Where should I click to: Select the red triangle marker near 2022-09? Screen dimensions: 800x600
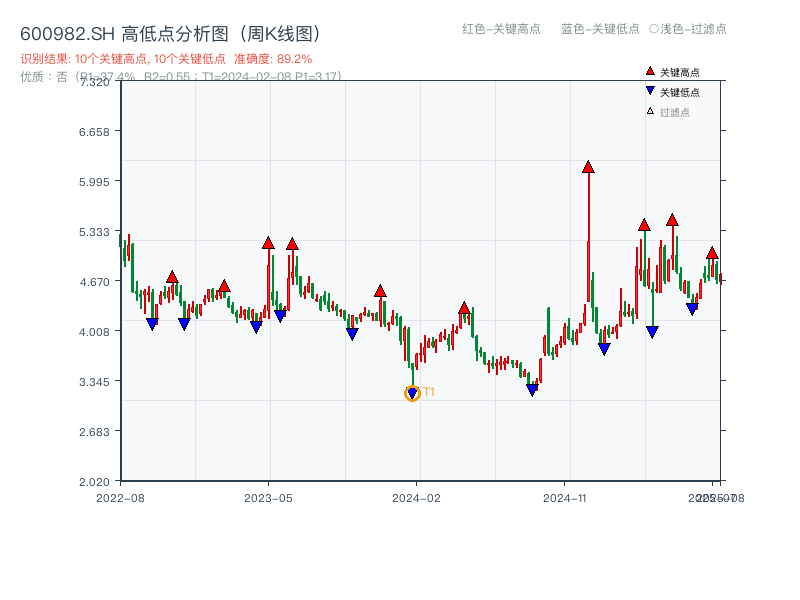tap(172, 275)
